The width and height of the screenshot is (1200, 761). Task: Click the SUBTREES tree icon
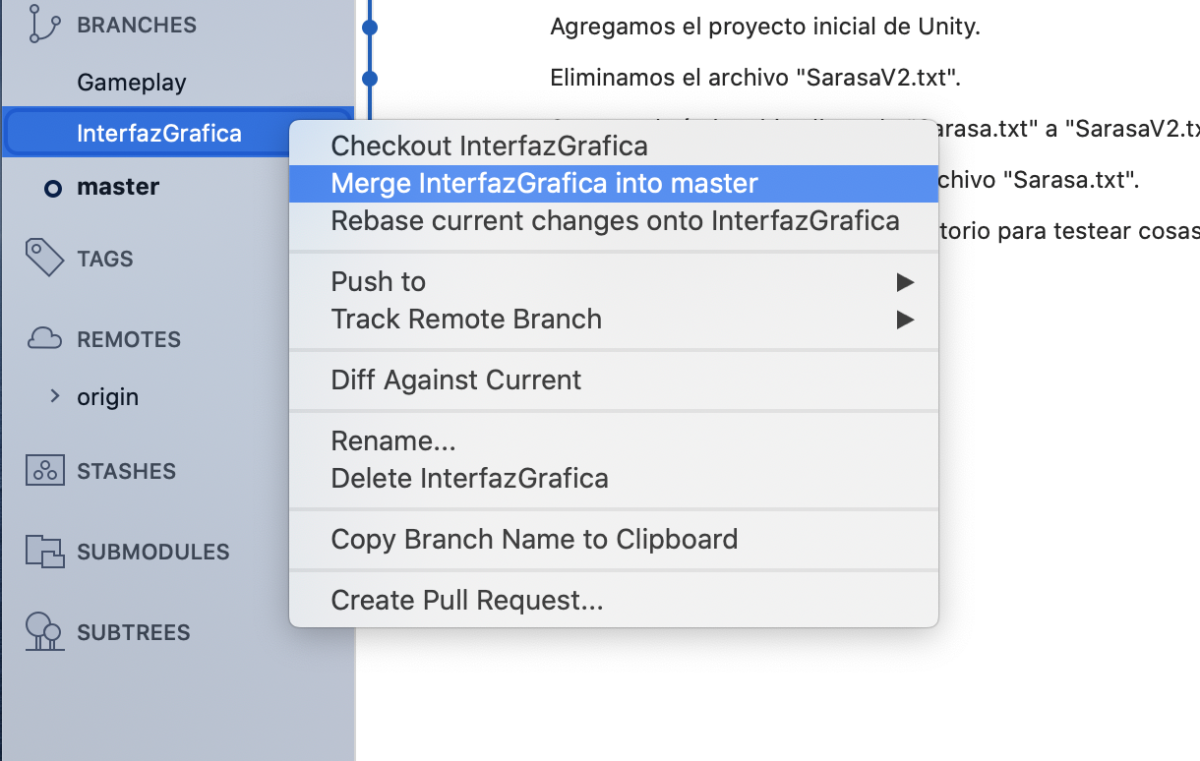coord(43,632)
